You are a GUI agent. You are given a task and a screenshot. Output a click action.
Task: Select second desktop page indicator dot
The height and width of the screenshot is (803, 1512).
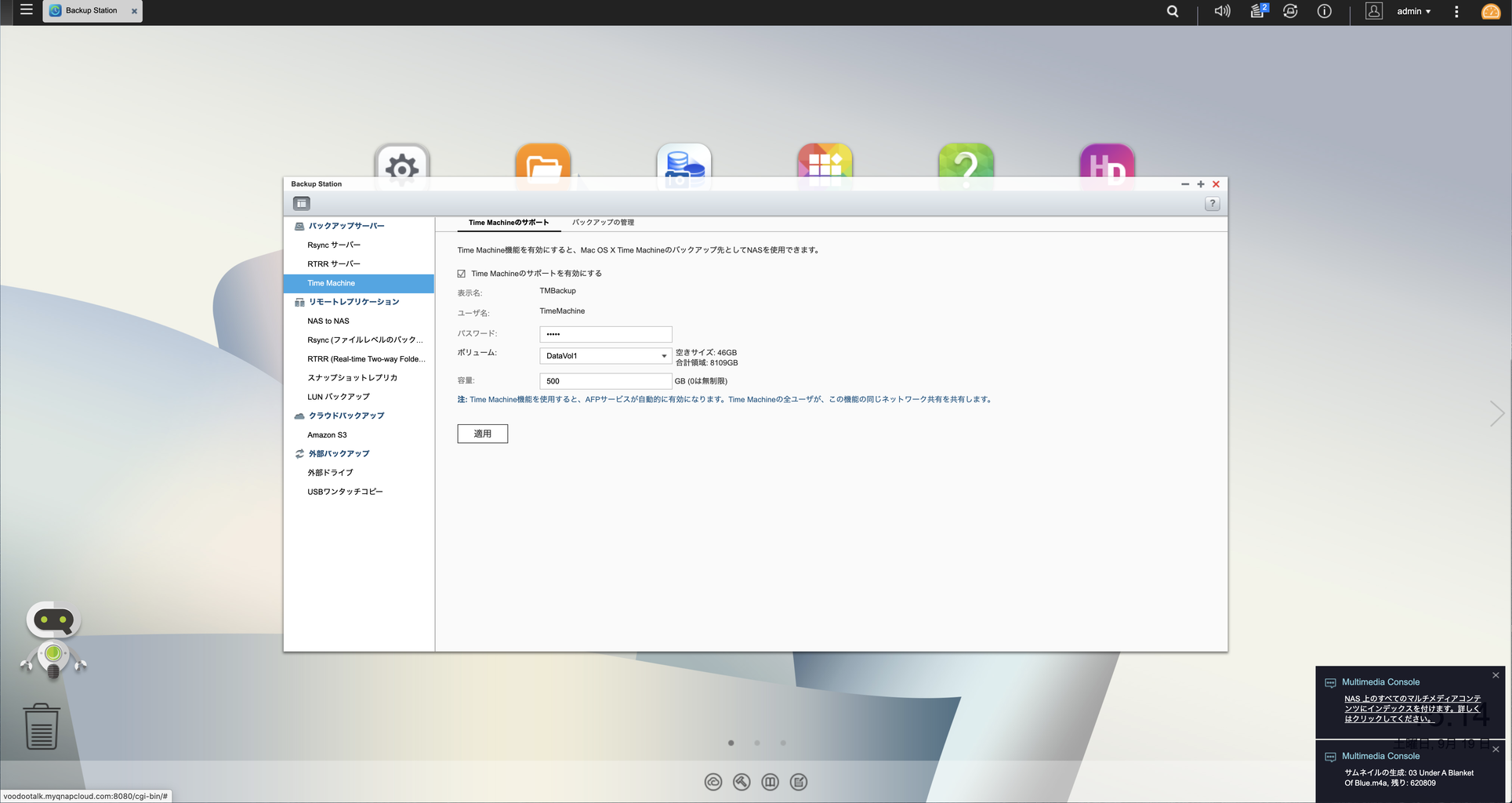[757, 743]
